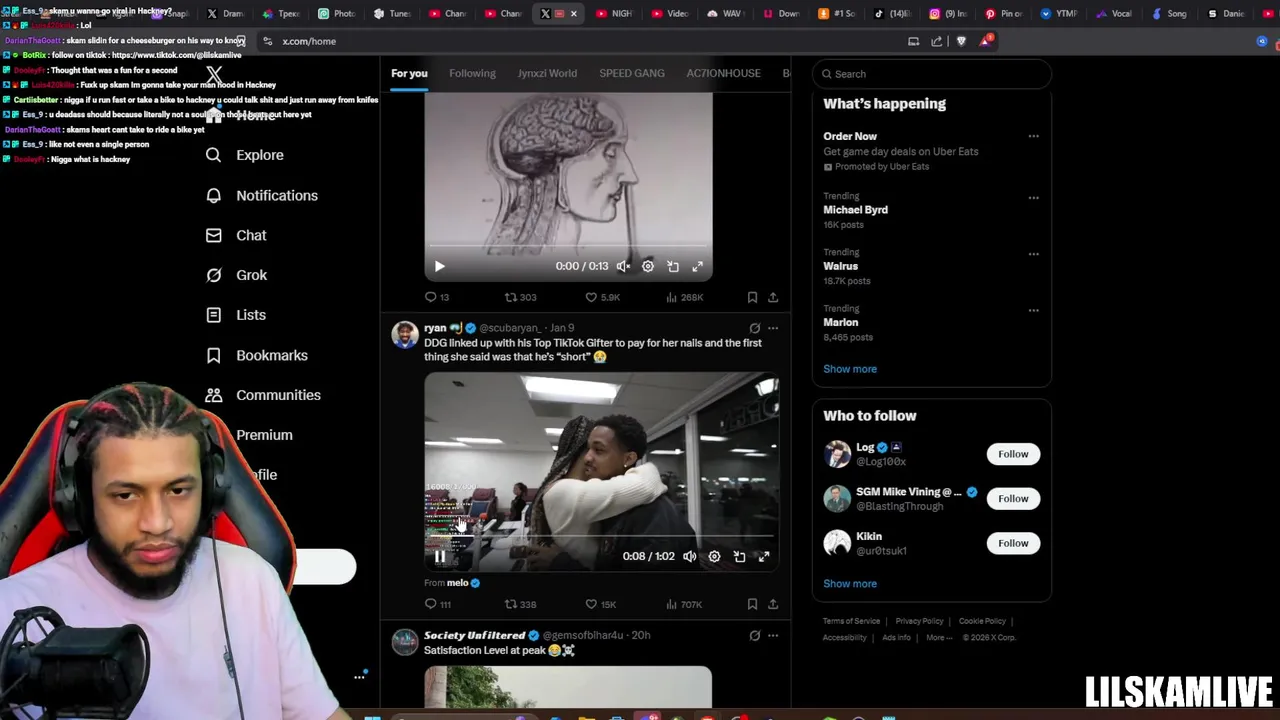Toggle picture-in-picture on DDG video
The height and width of the screenshot is (720, 1280).
tap(739, 556)
